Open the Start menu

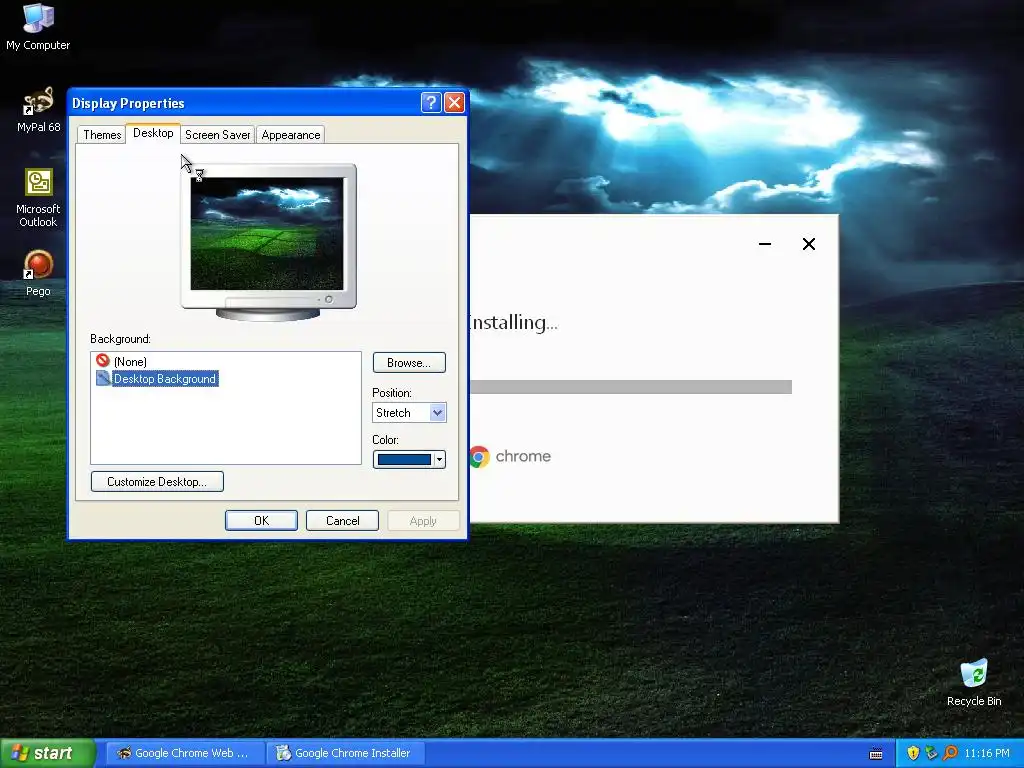click(x=47, y=753)
